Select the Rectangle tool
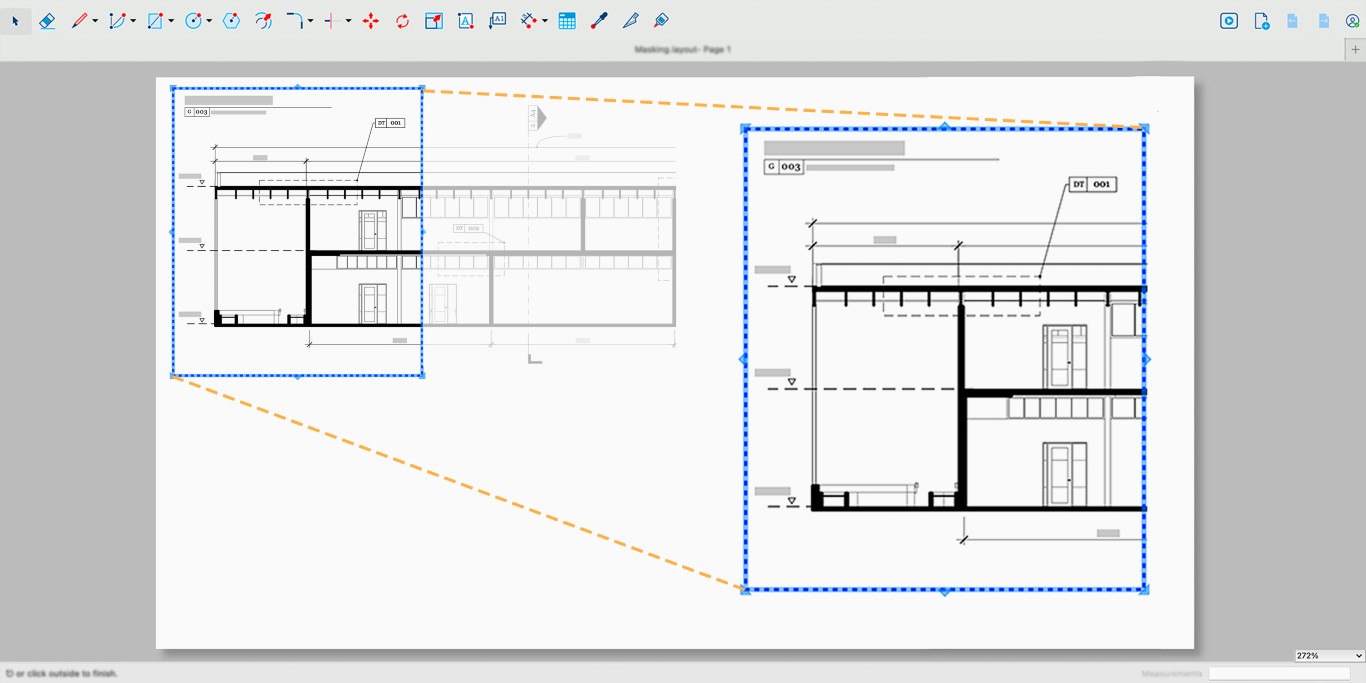 [x=155, y=21]
